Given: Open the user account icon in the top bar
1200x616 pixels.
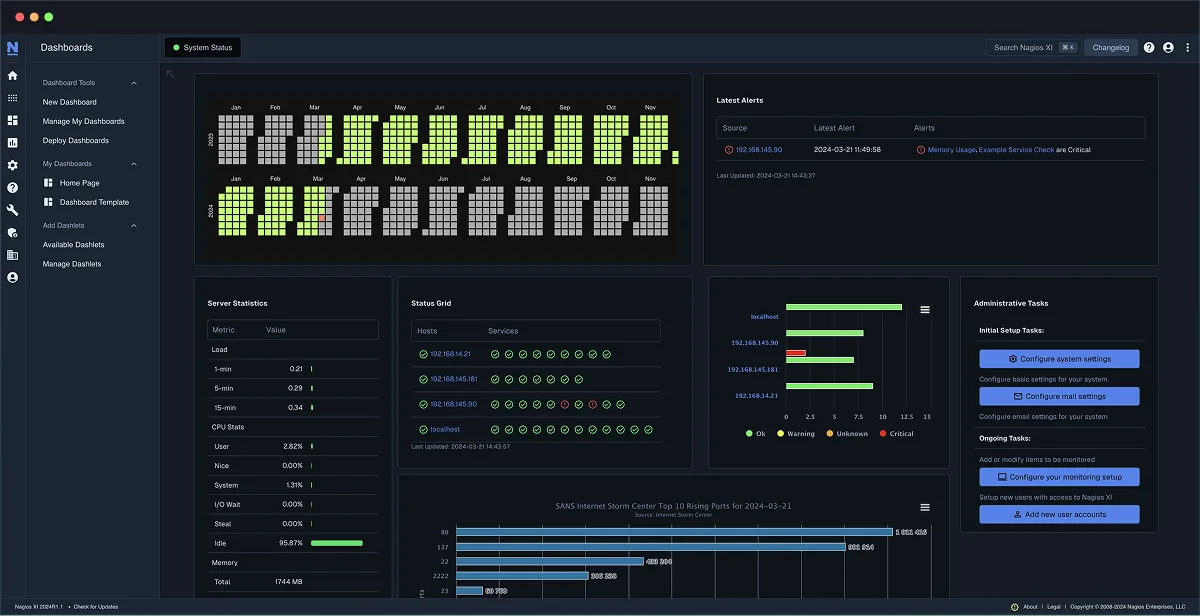Looking at the screenshot, I should tap(1168, 47).
